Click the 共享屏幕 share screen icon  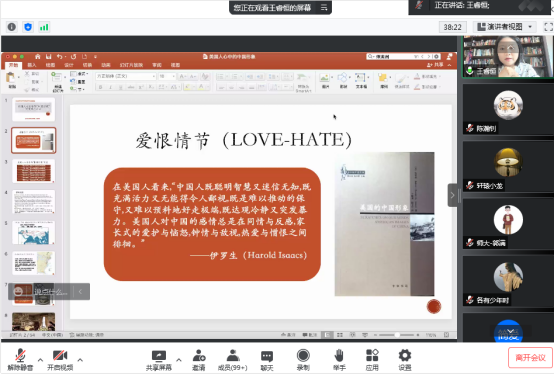coord(159,356)
